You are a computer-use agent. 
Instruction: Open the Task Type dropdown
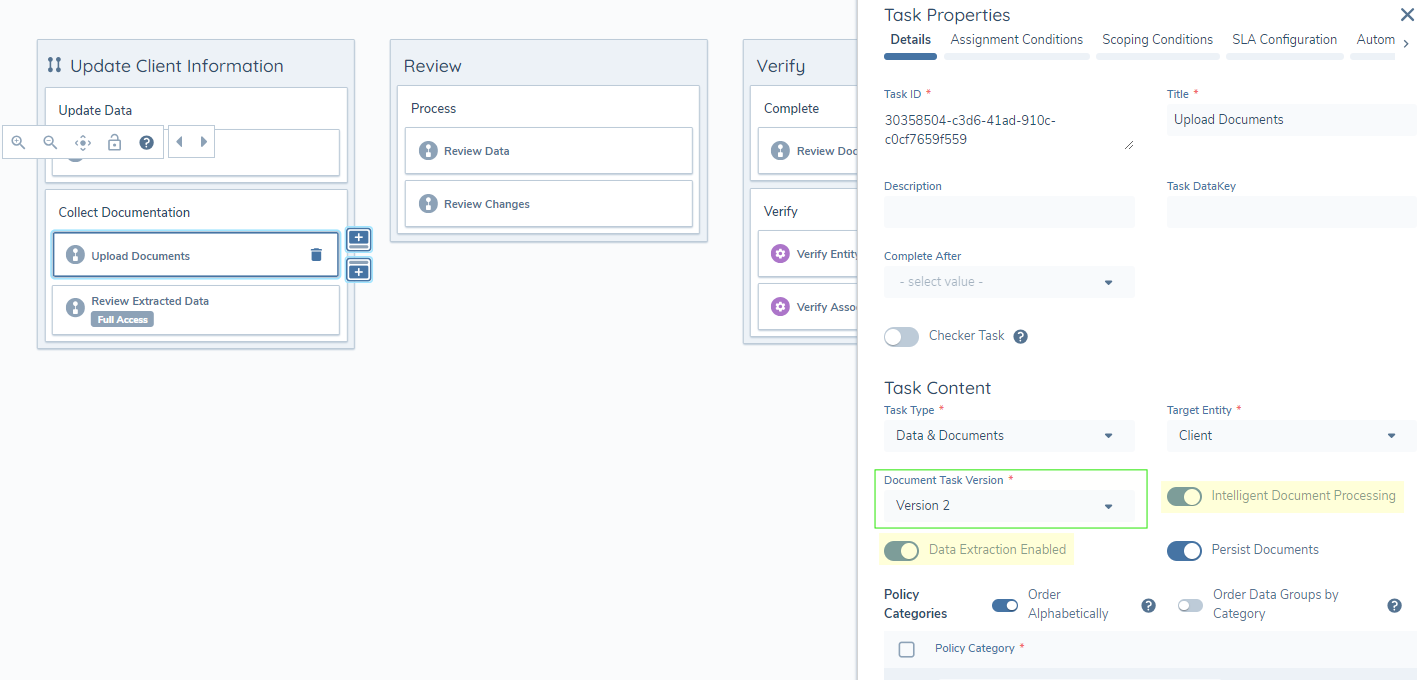(1008, 435)
